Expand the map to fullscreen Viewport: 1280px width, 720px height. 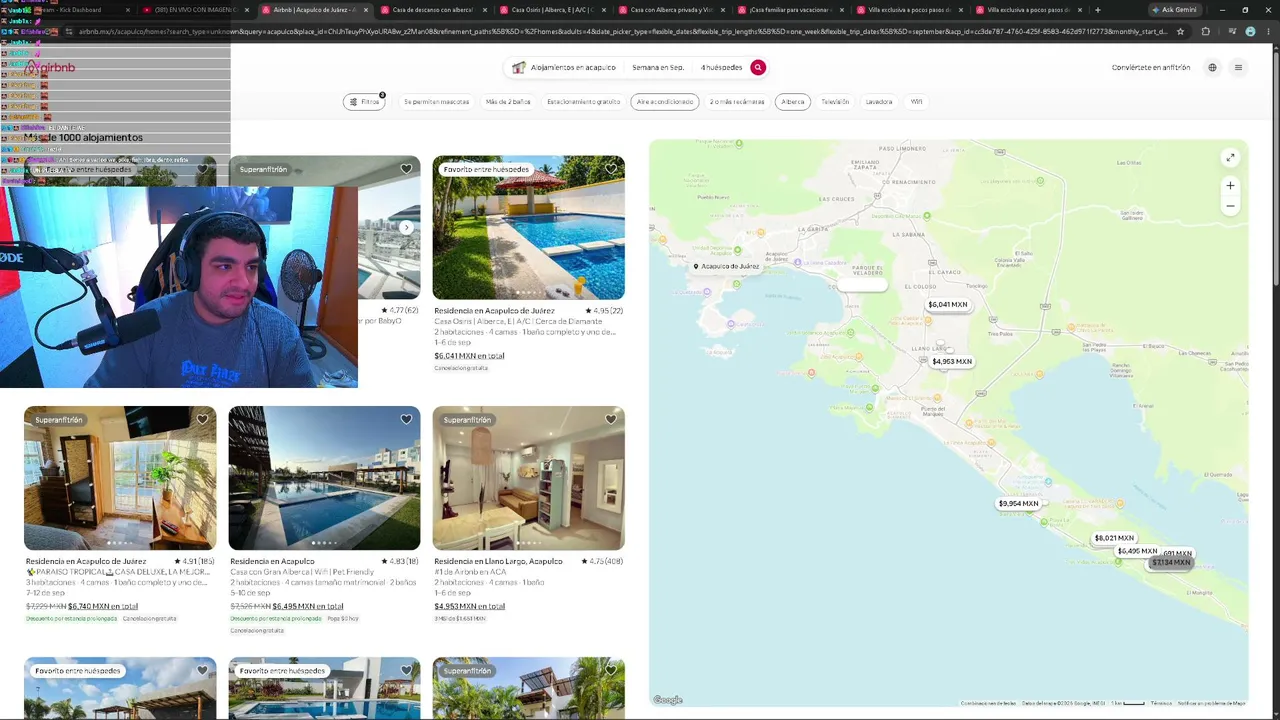tap(1230, 158)
